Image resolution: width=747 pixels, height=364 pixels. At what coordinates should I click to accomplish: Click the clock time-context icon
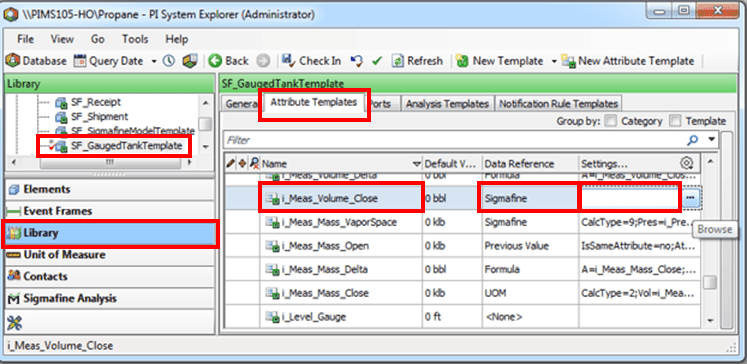pyautogui.click(x=169, y=61)
